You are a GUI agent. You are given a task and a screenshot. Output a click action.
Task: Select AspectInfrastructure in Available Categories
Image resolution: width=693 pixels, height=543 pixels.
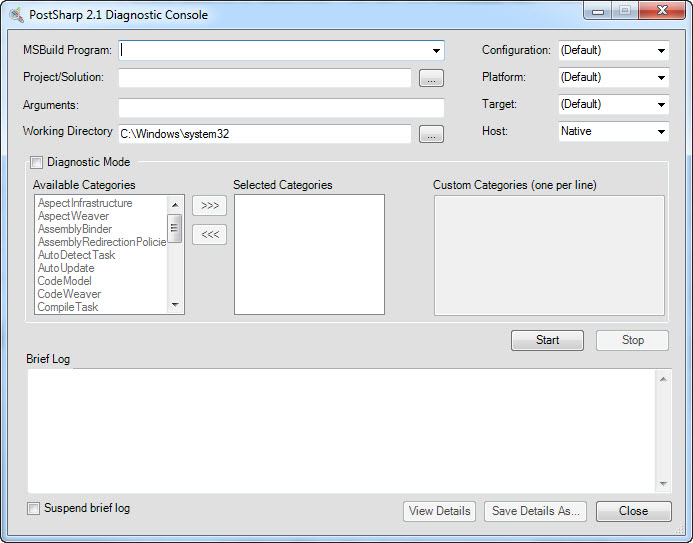85,203
